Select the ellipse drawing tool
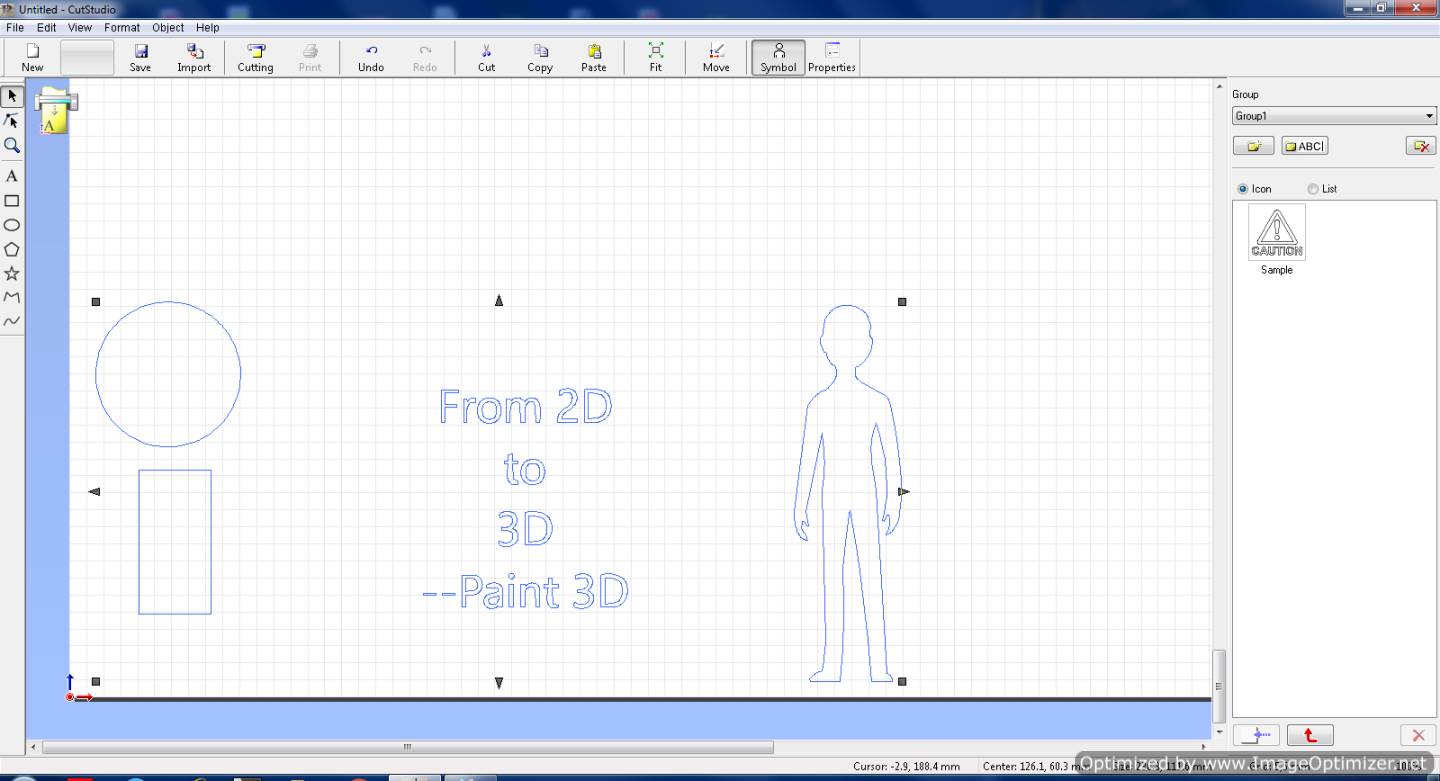Image resolution: width=1440 pixels, height=781 pixels. tap(12, 225)
